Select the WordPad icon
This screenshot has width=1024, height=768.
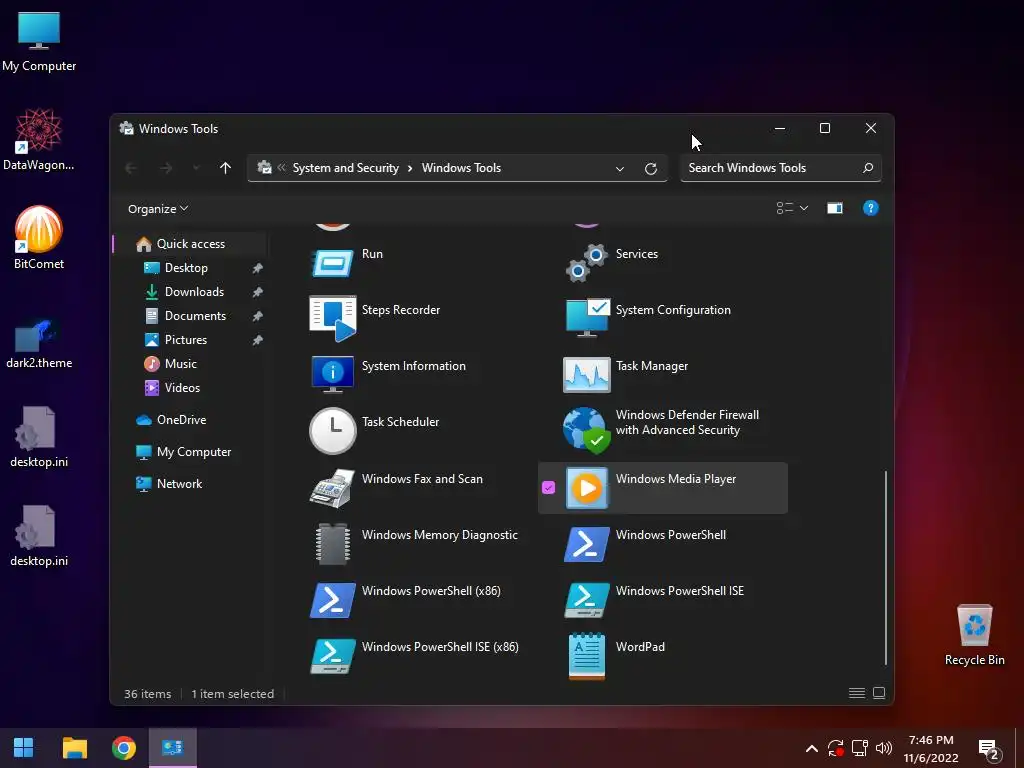tap(586, 656)
